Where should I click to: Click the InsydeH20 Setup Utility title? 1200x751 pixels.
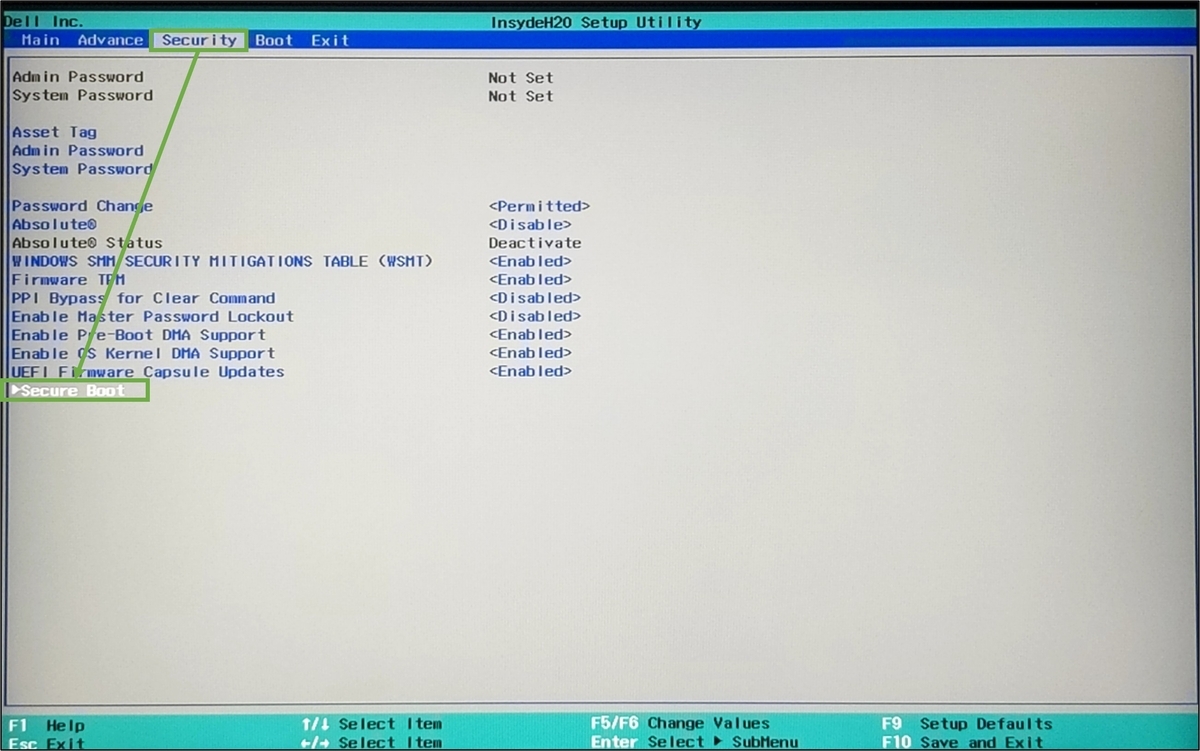596,22
